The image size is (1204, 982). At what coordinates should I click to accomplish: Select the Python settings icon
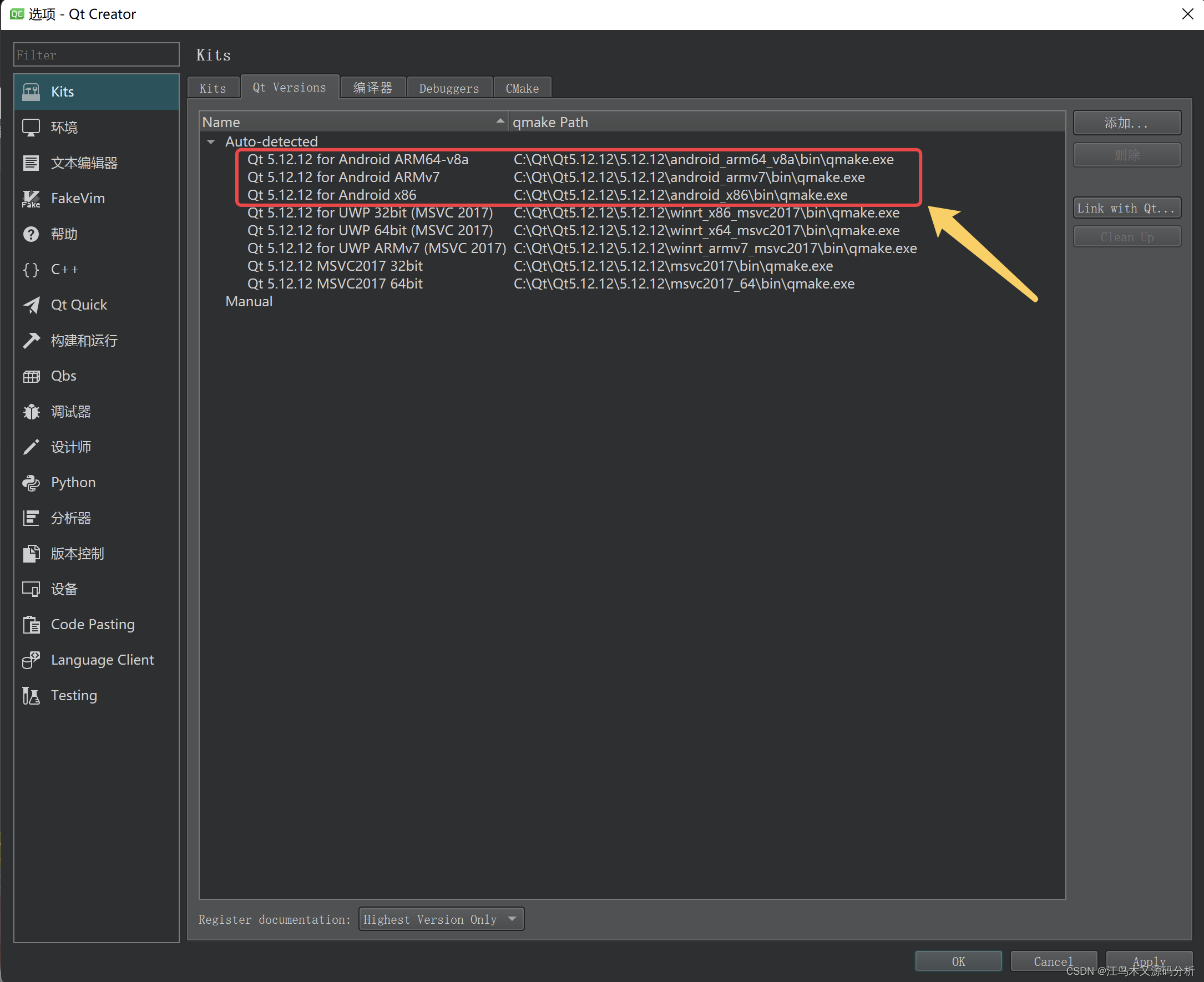click(31, 483)
